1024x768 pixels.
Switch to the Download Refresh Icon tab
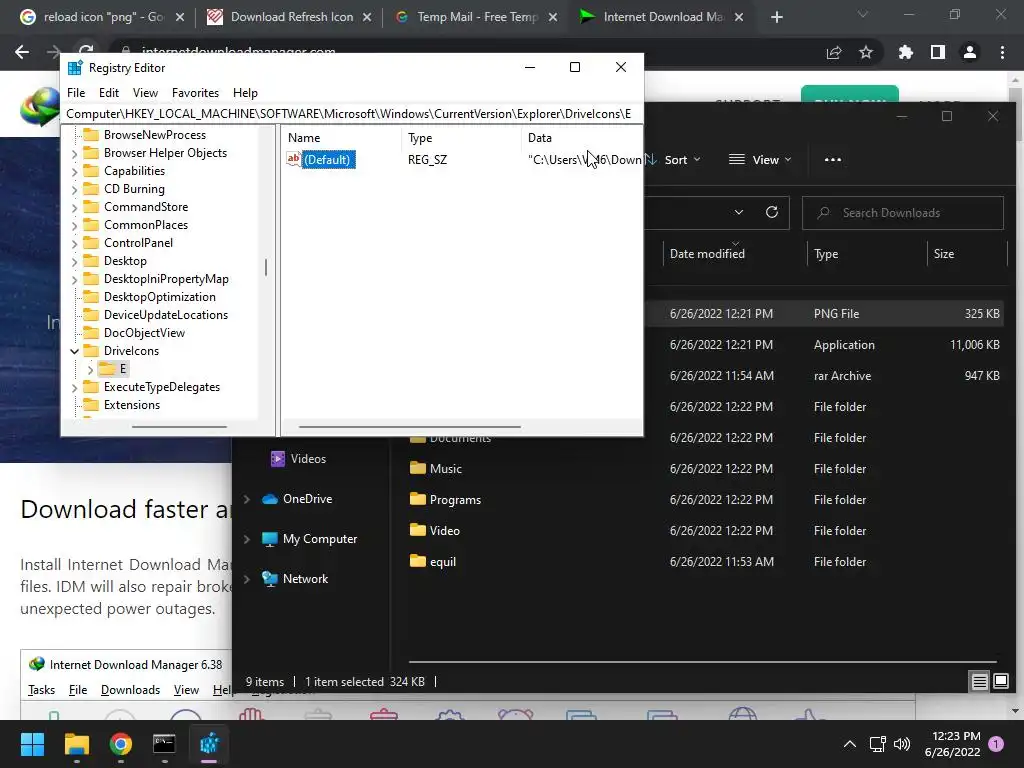coord(289,17)
